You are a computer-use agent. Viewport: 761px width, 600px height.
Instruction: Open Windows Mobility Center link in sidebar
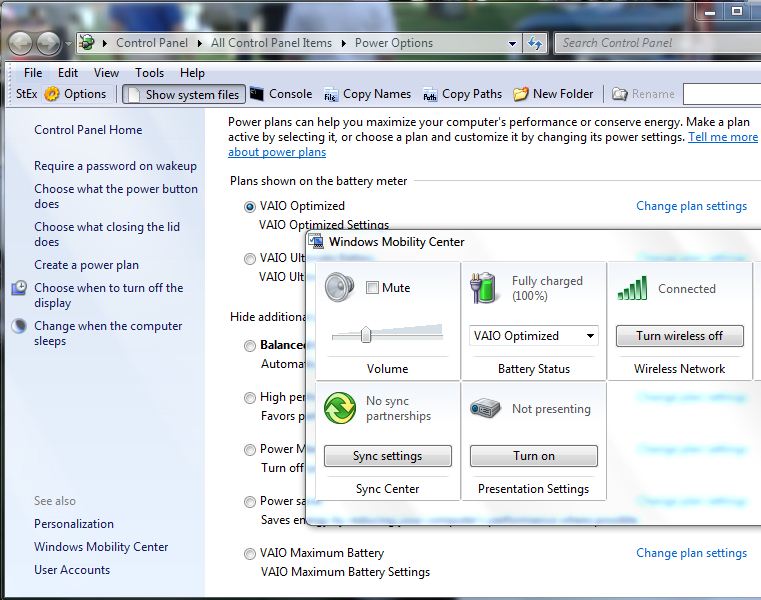point(101,547)
